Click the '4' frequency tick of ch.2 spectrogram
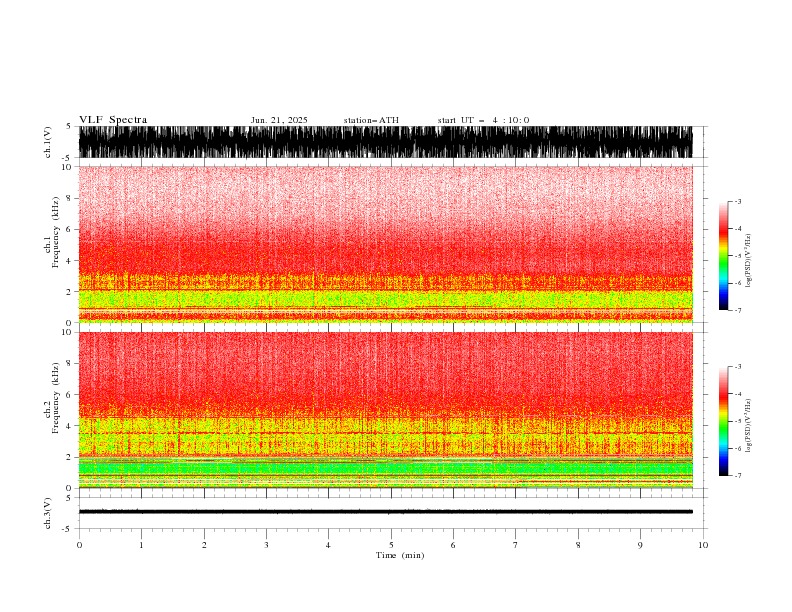792x612 pixels. tap(70, 426)
